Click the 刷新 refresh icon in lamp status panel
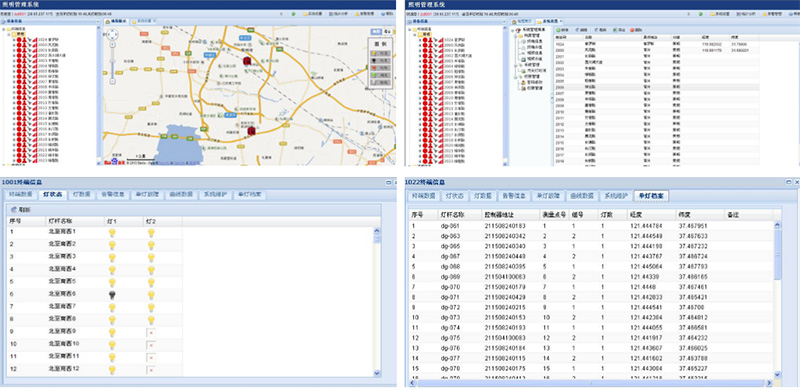800x390 pixels. [x=14, y=210]
